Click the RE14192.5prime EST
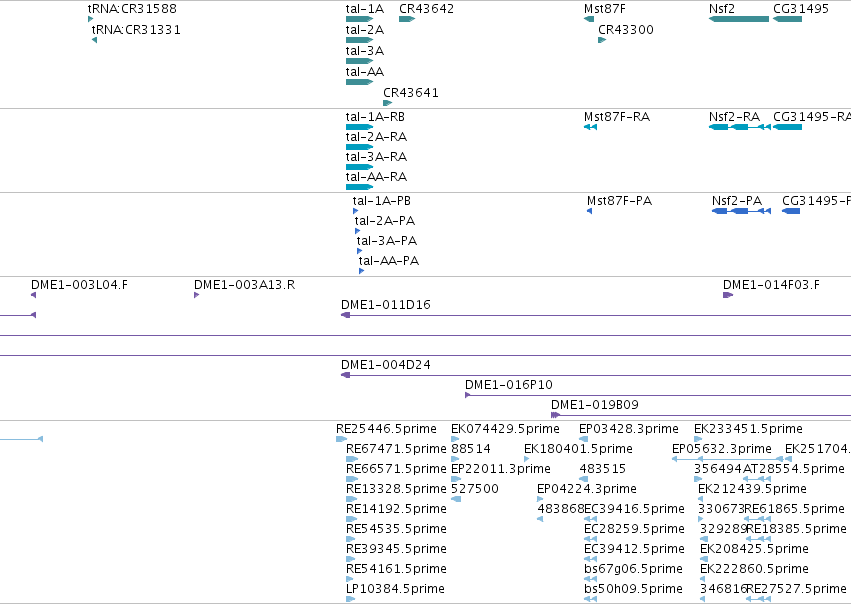This screenshot has height=604, width=851. (x=352, y=519)
